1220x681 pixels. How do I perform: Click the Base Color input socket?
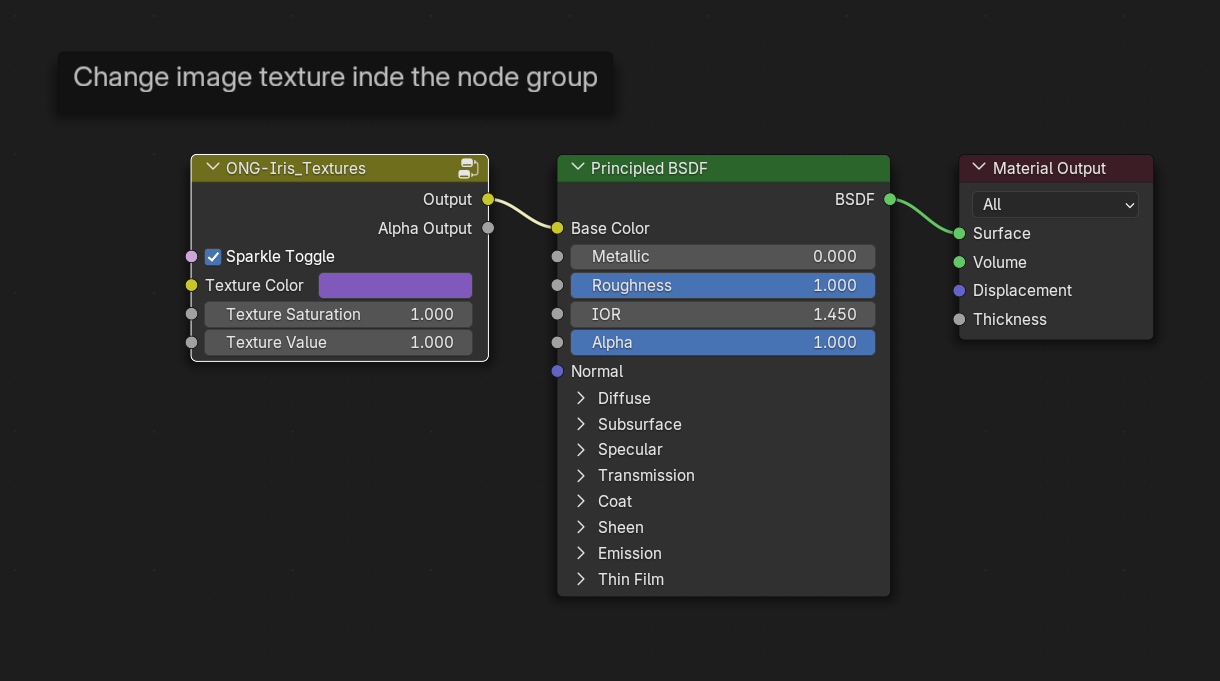[557, 228]
